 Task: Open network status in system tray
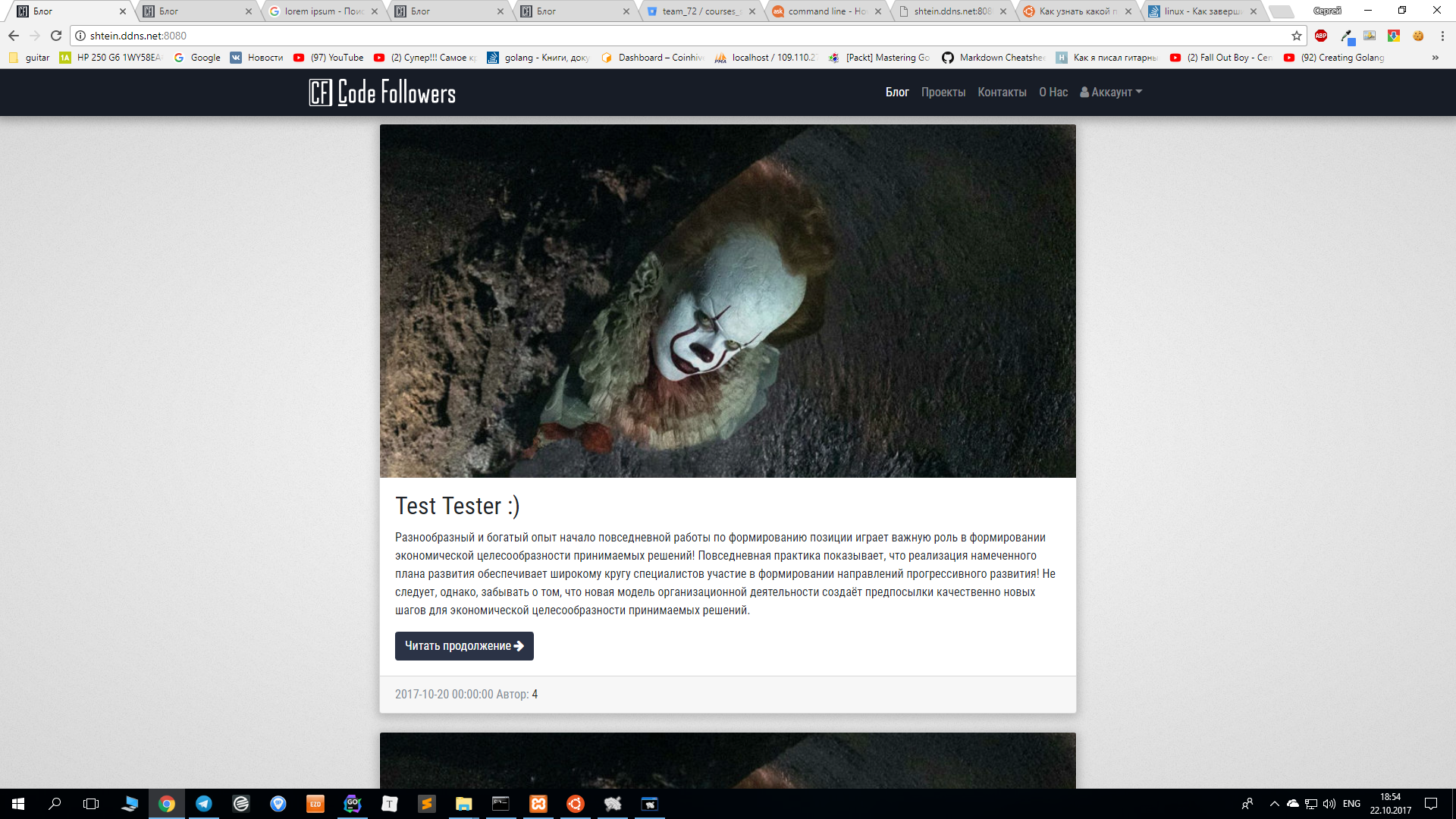pos(1311,804)
